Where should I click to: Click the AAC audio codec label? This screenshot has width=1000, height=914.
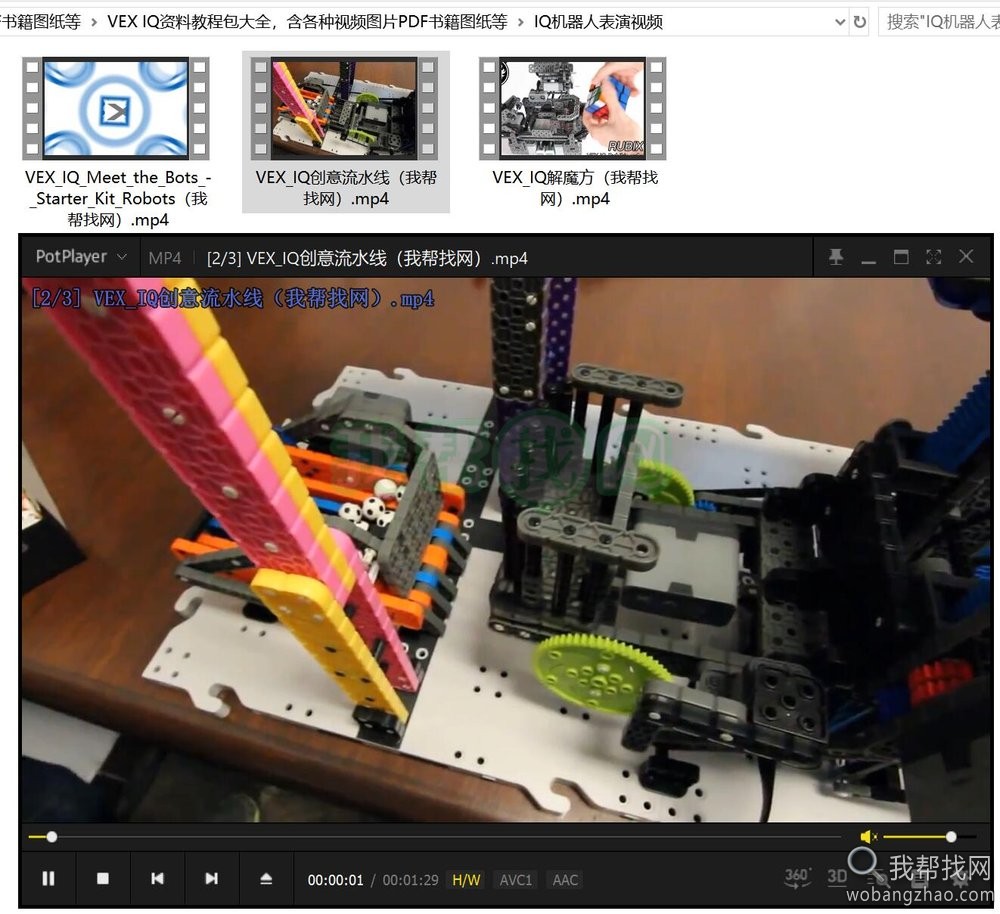565,880
